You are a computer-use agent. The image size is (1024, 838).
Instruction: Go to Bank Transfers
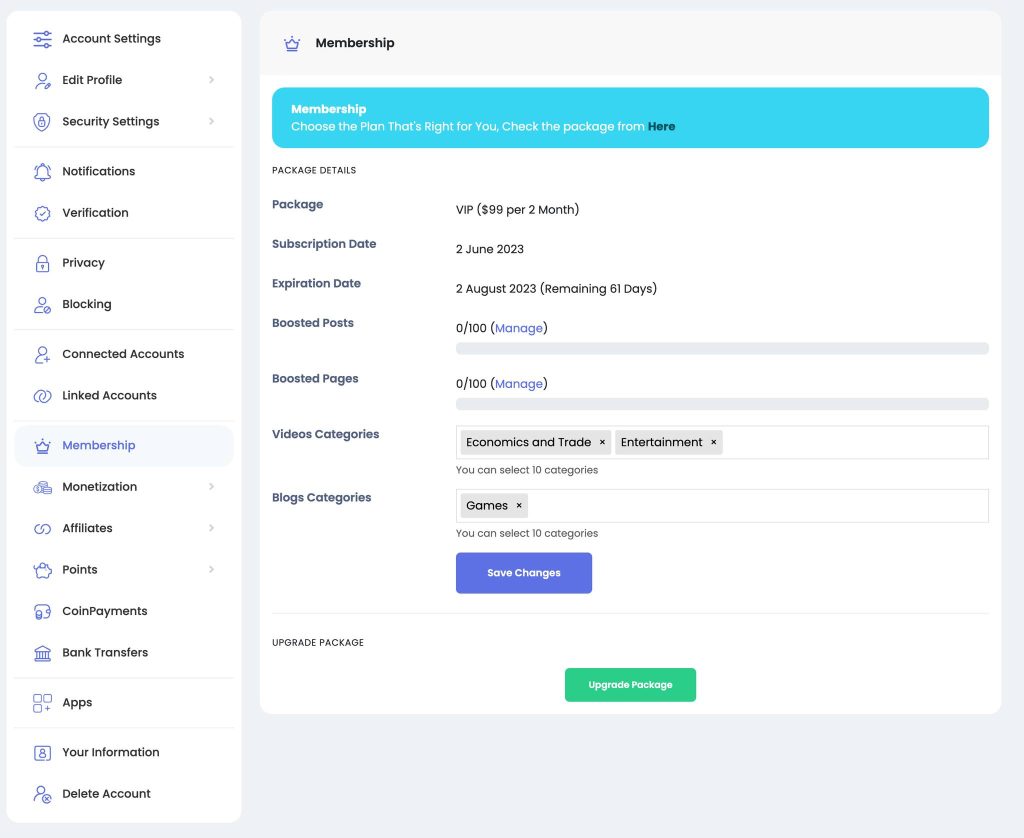[x=123, y=653]
